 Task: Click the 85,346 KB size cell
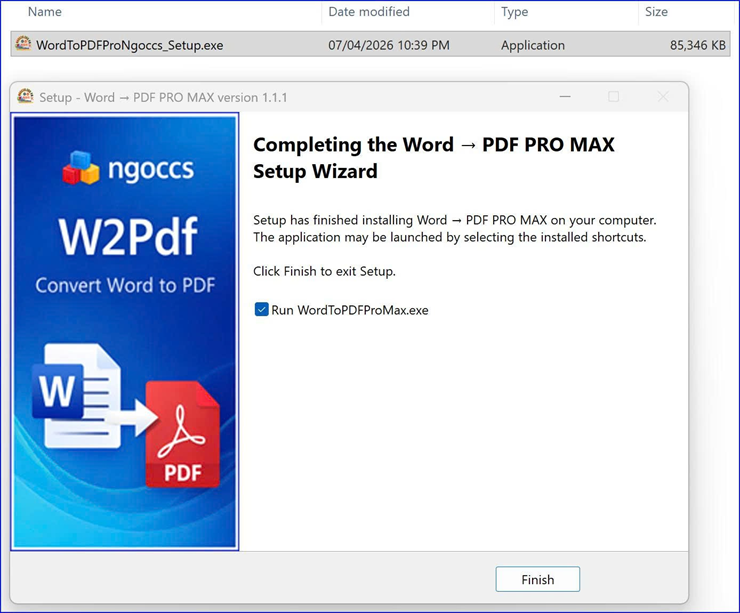click(697, 45)
